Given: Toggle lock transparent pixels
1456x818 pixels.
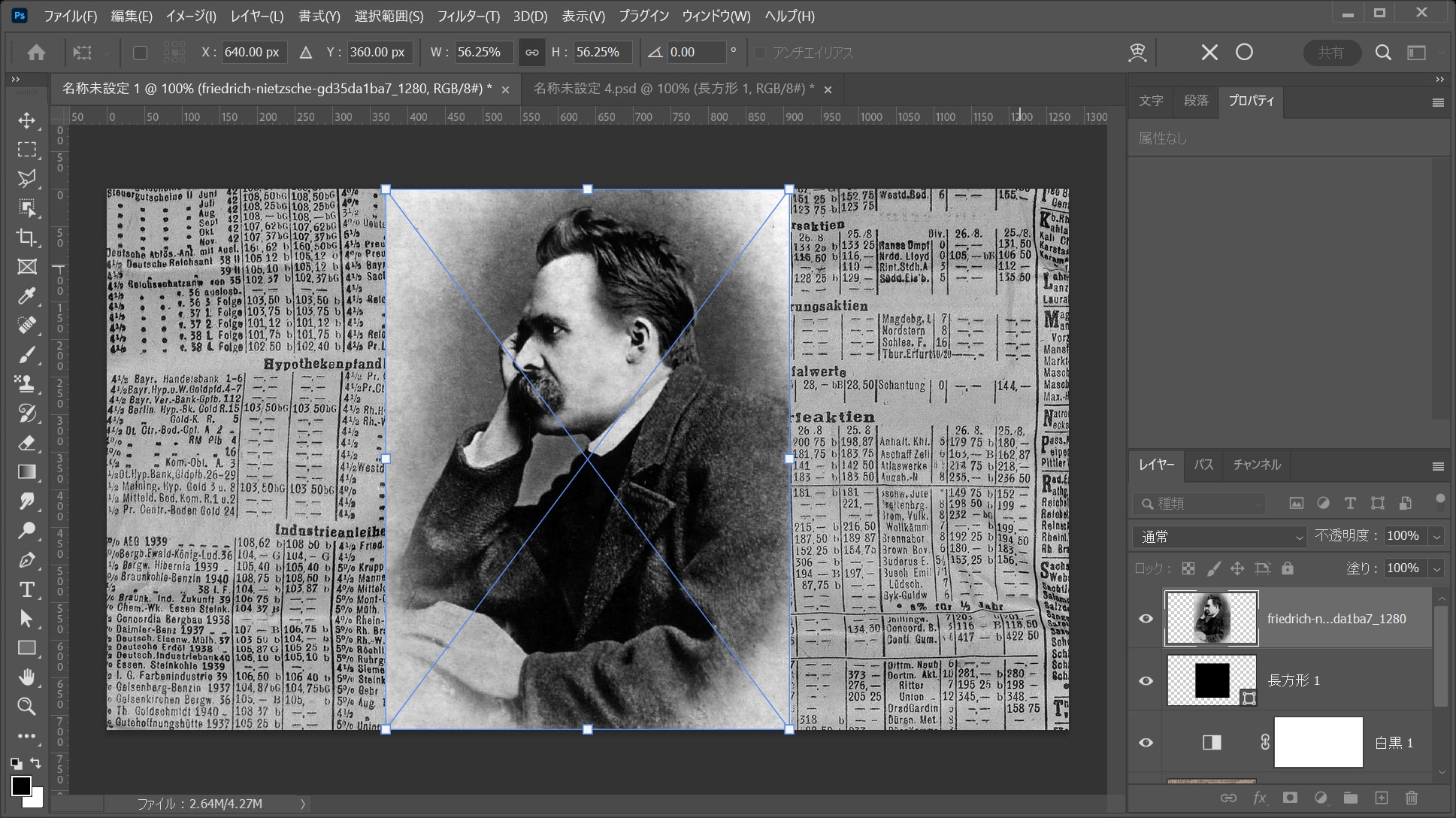Looking at the screenshot, I should [1188, 568].
